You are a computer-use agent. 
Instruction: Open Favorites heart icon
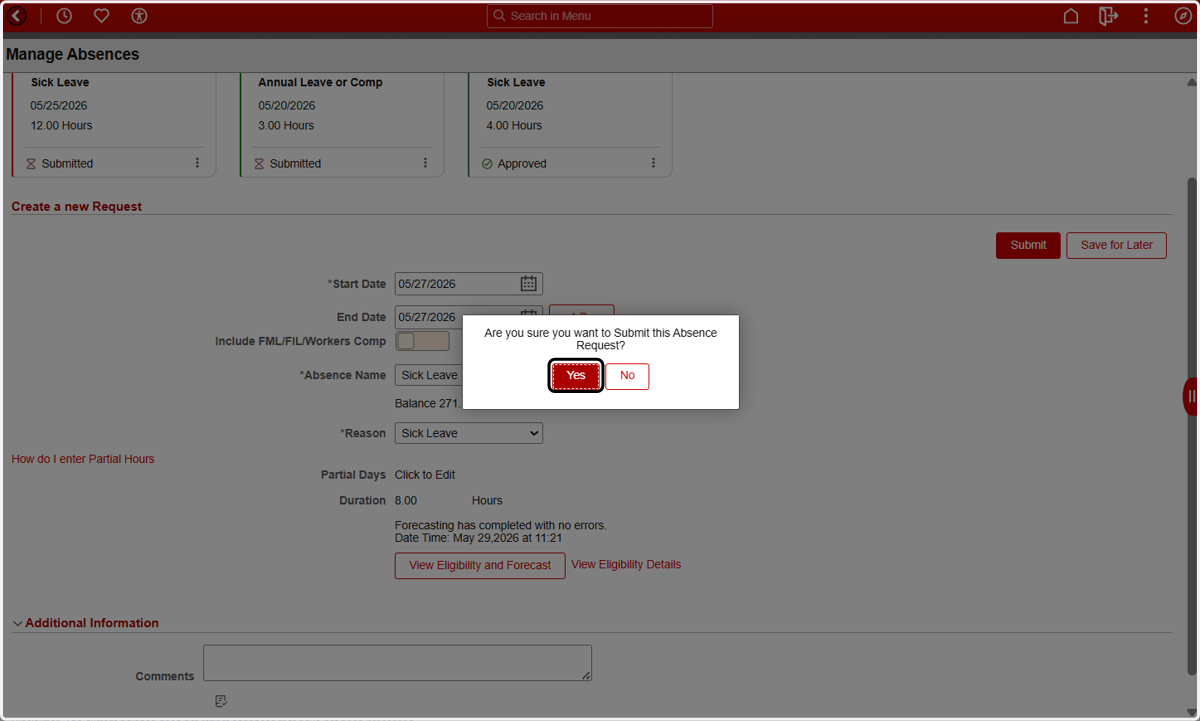(101, 16)
